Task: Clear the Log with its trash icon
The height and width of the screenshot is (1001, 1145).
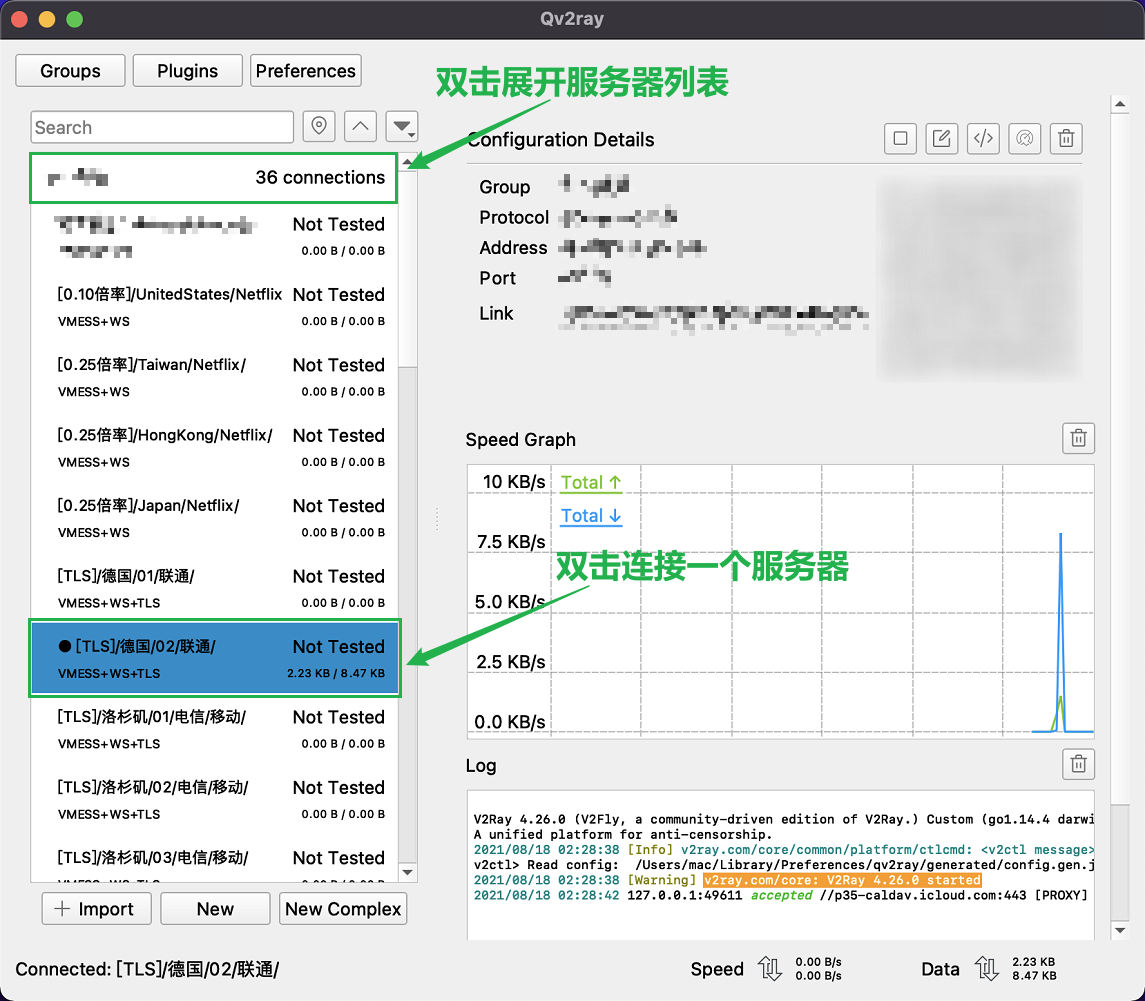Action: [1078, 764]
